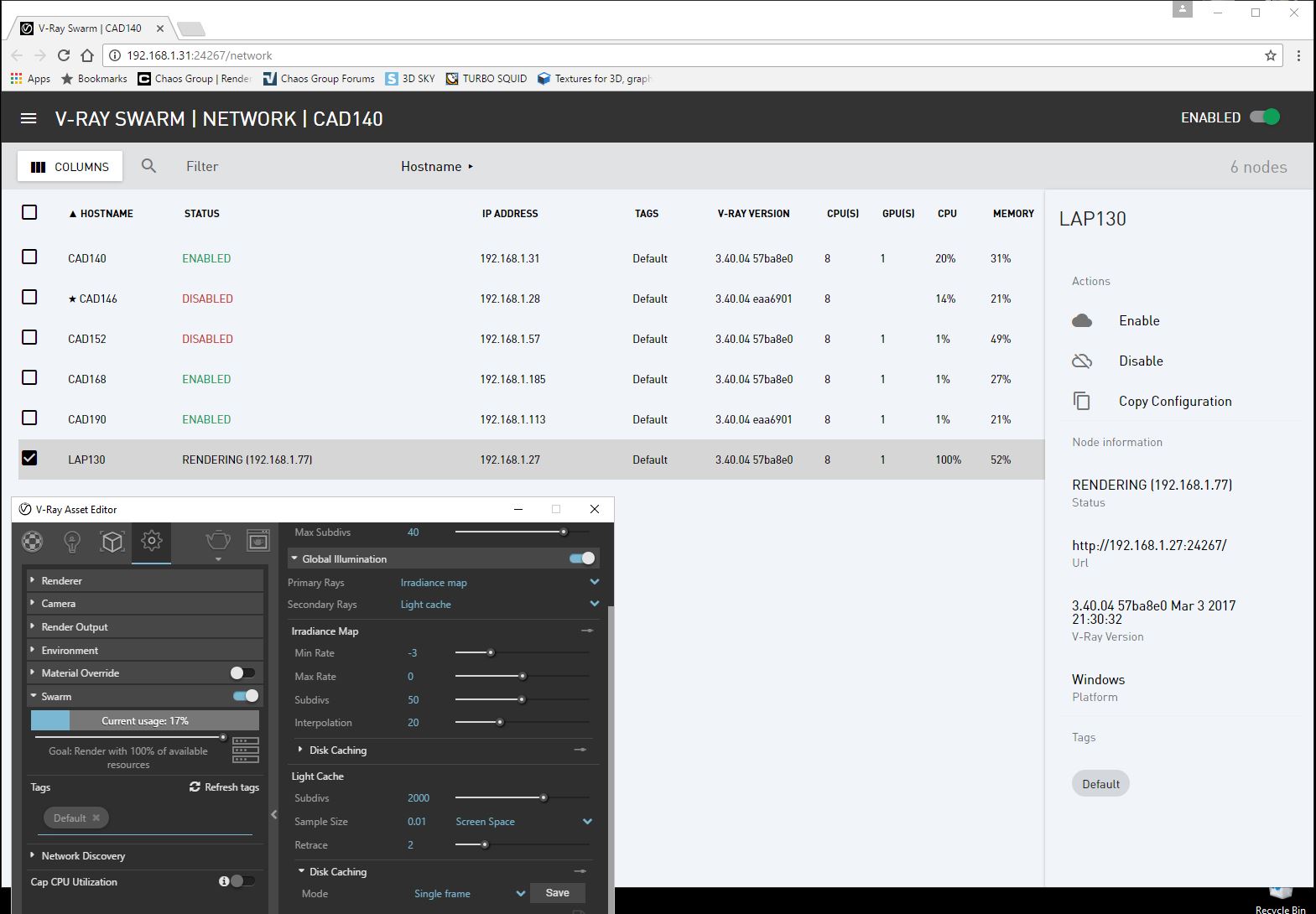Click the teapot render icon
Image resolution: width=1316 pixels, height=914 pixels.
[217, 541]
